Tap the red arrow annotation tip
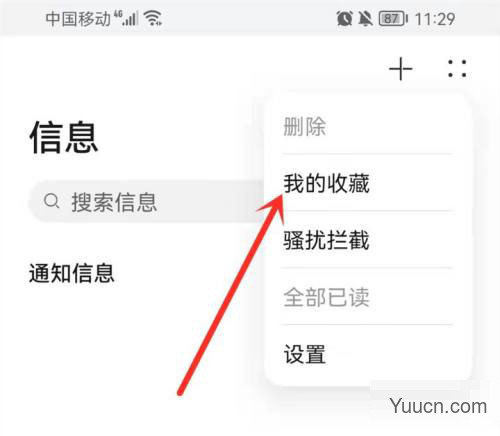This screenshot has height=436, width=500. [x=280, y=199]
